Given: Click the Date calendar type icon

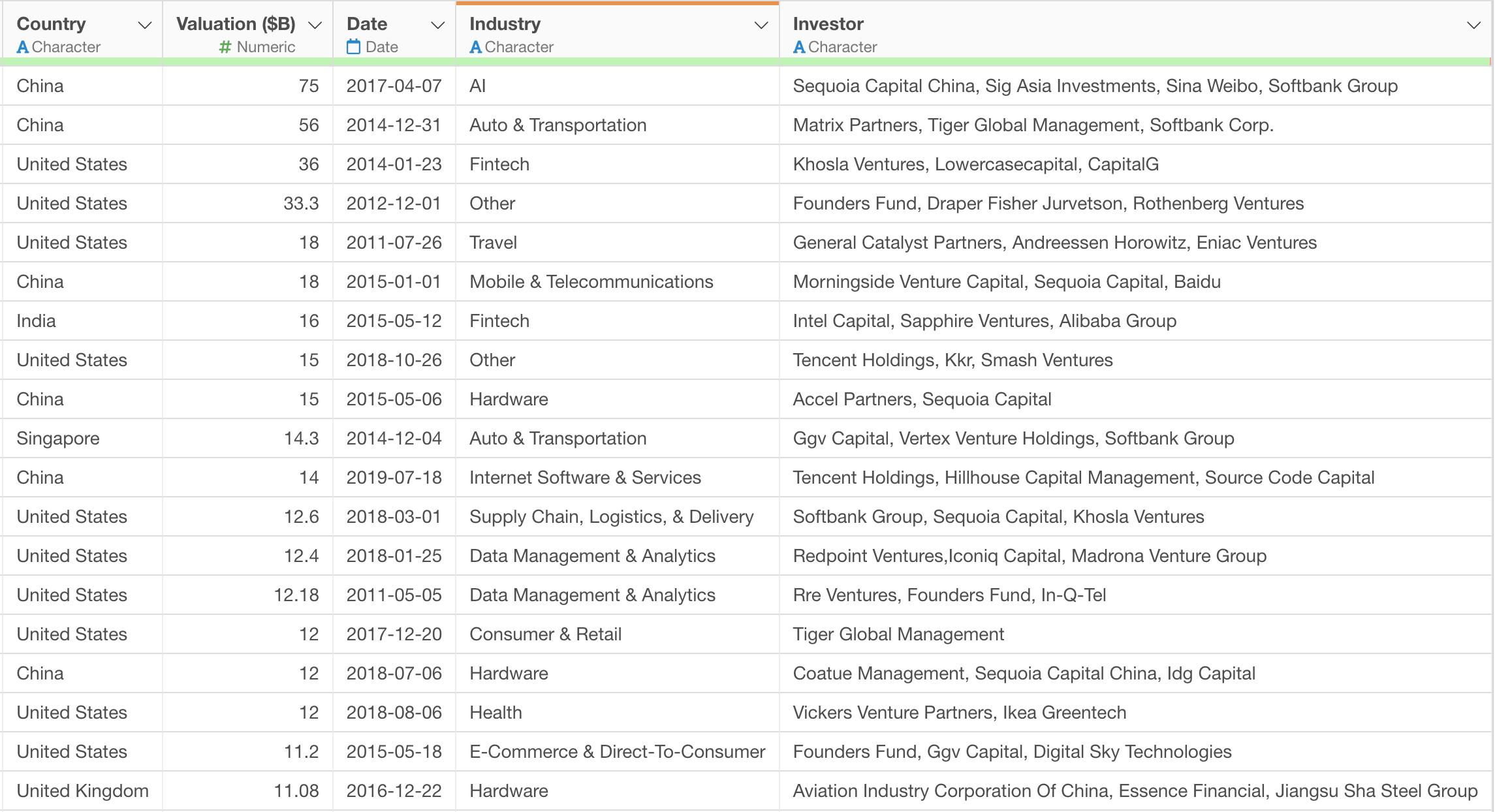Looking at the screenshot, I should 353,47.
